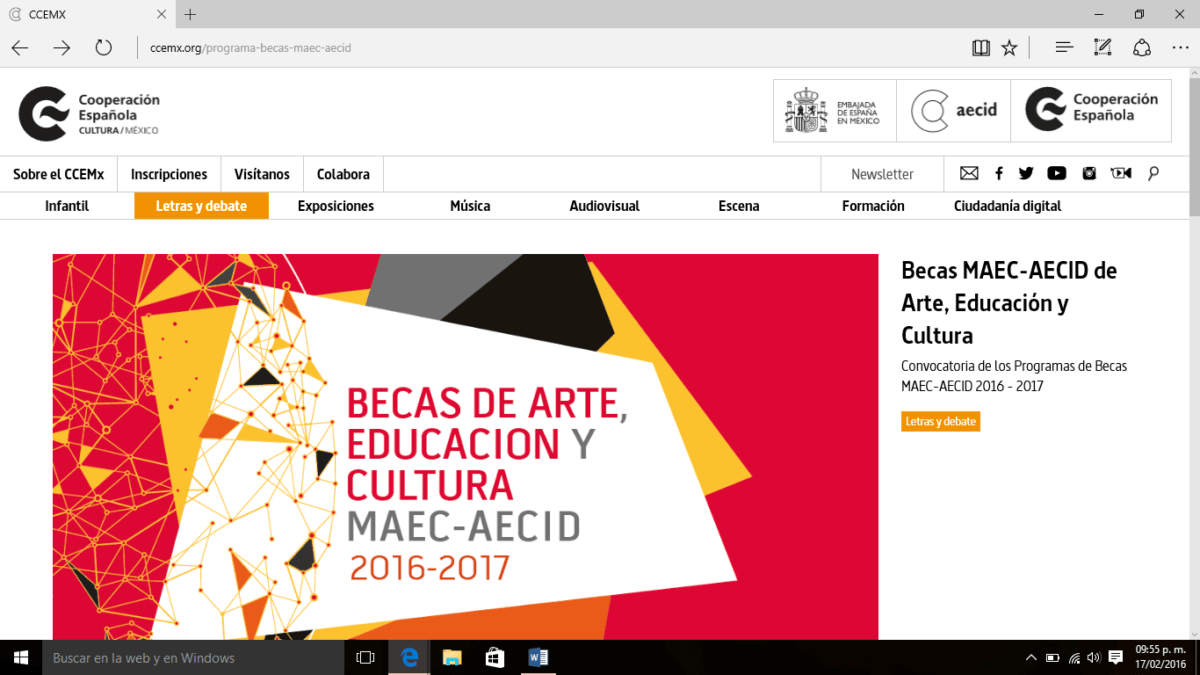Show hidden system tray icons
Viewport: 1200px width, 675px height.
click(x=1031, y=657)
